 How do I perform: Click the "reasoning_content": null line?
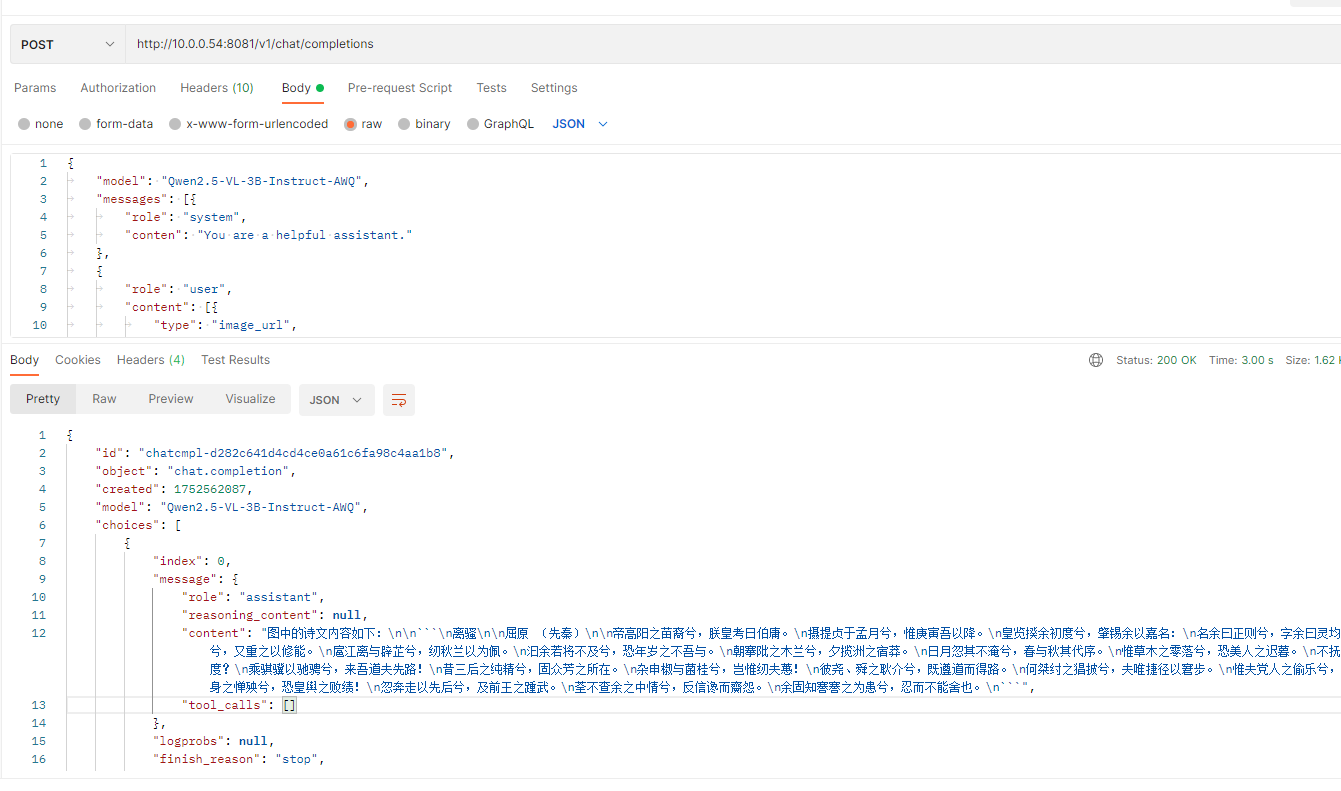click(x=275, y=615)
